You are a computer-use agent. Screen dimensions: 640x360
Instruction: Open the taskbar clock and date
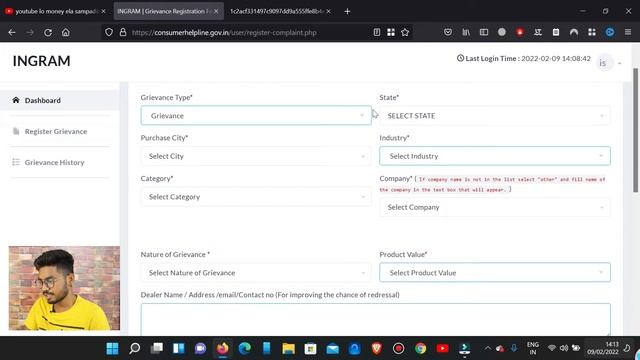603,348
